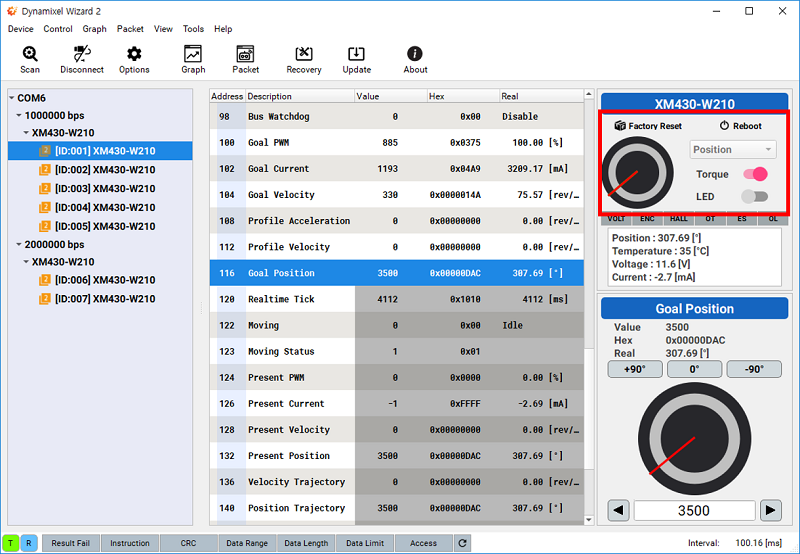Set goal position to -90°
This screenshot has height=554, width=800.
pyautogui.click(x=754, y=369)
